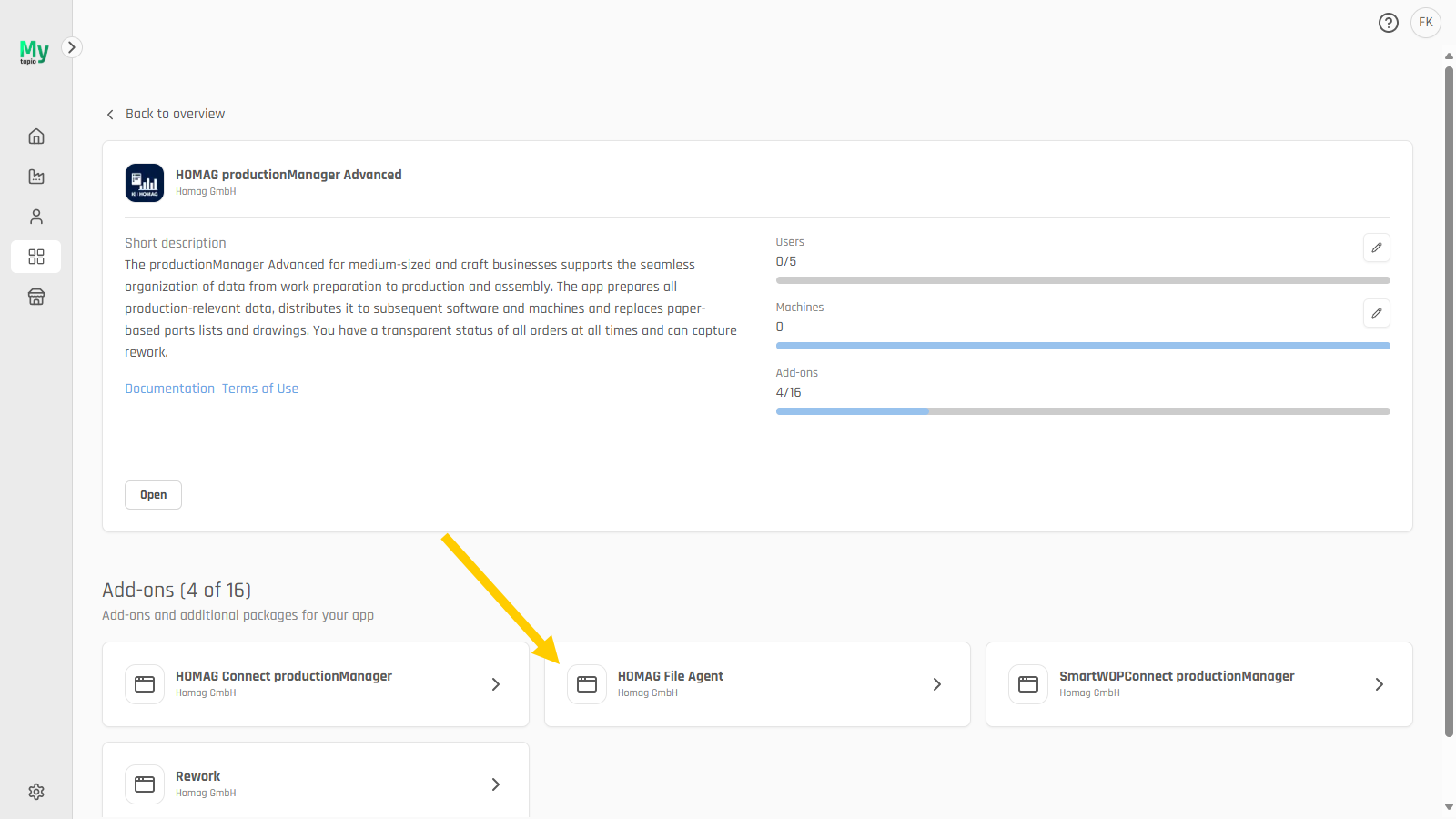This screenshot has height=819, width=1456.
Task: Click the page vertical scrollbar
Action: click(1449, 400)
